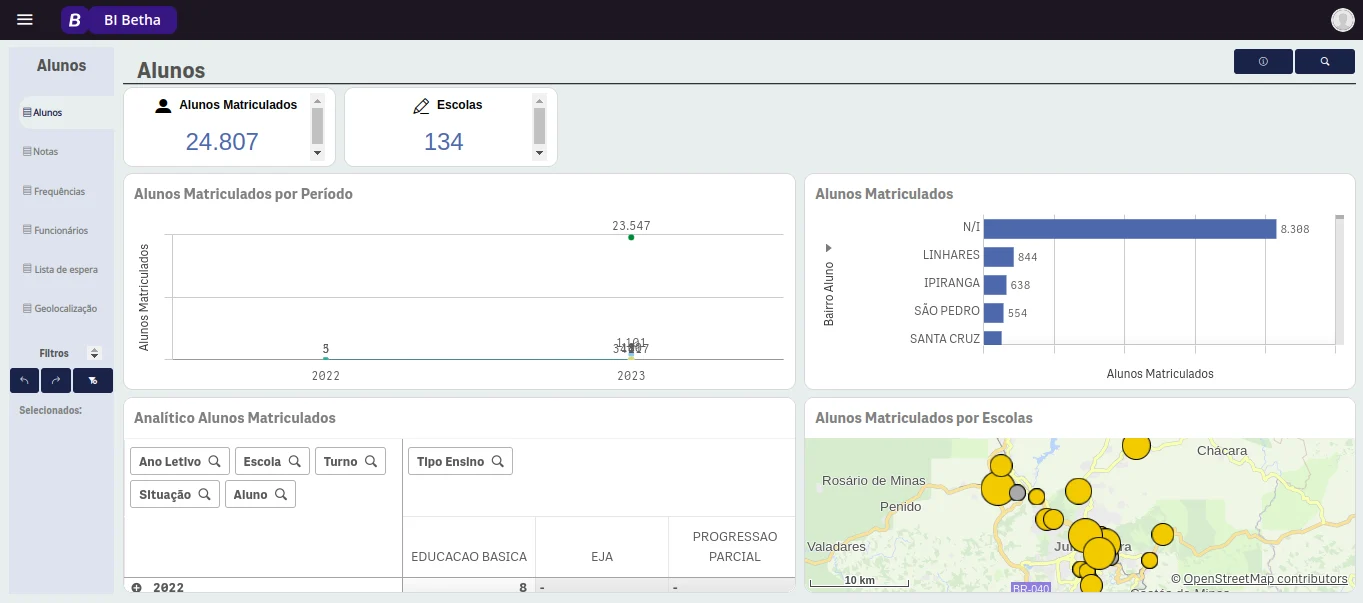Click the SÃO PEDRO bar label

point(947,311)
